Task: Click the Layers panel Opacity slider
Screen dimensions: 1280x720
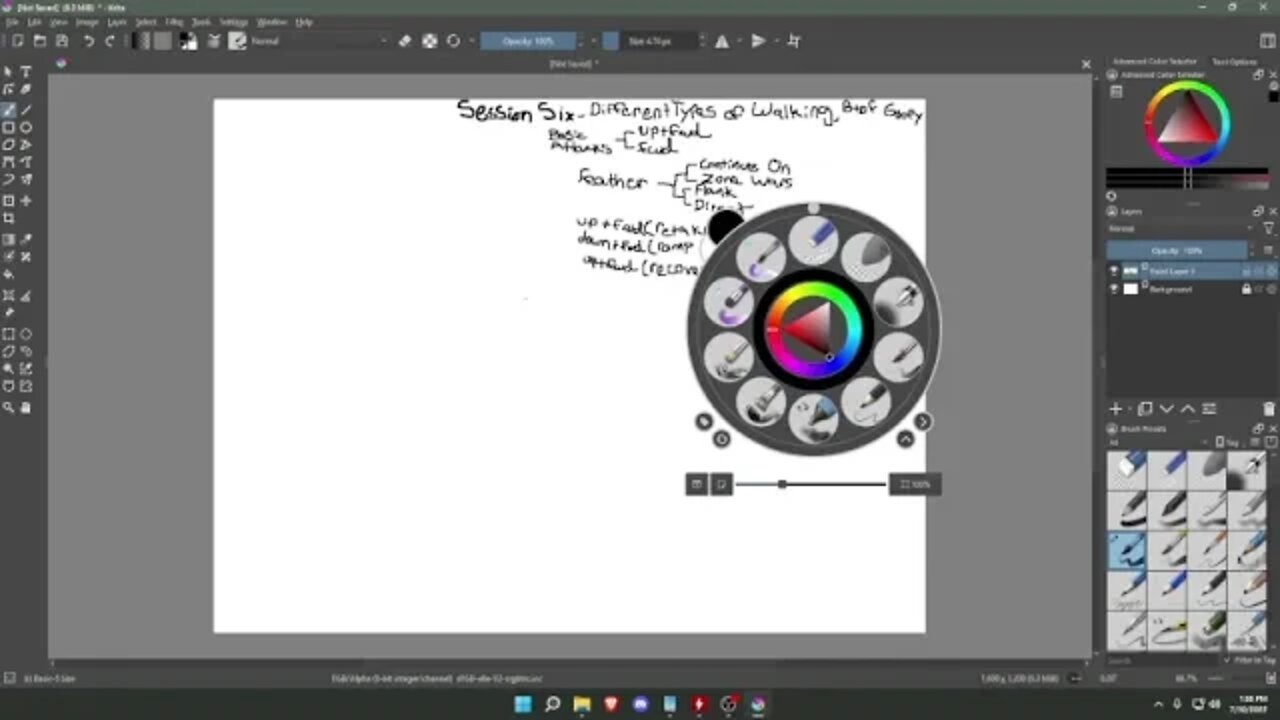Action: click(x=1177, y=250)
